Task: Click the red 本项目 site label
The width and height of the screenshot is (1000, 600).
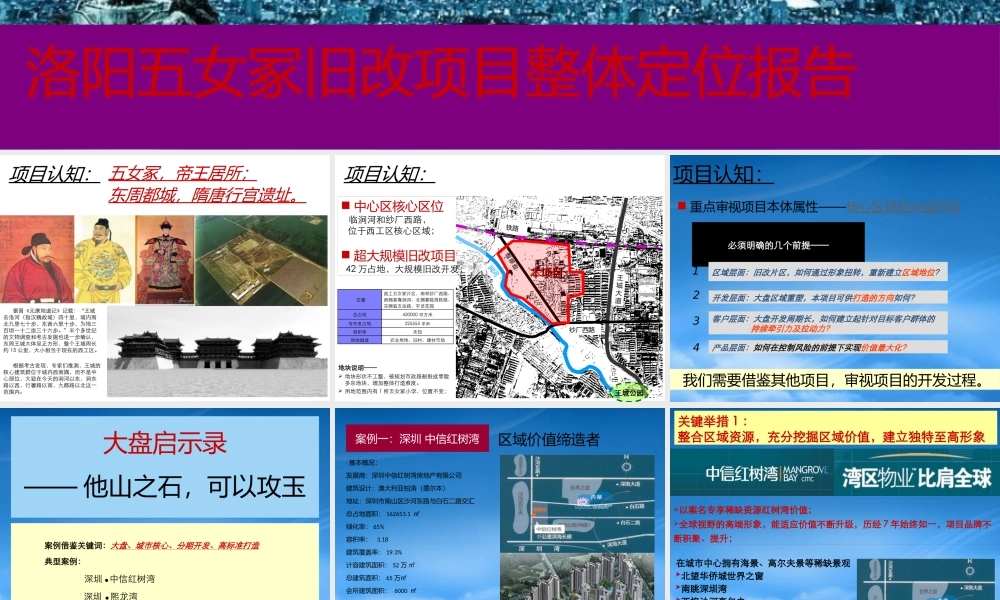Action: [547, 272]
